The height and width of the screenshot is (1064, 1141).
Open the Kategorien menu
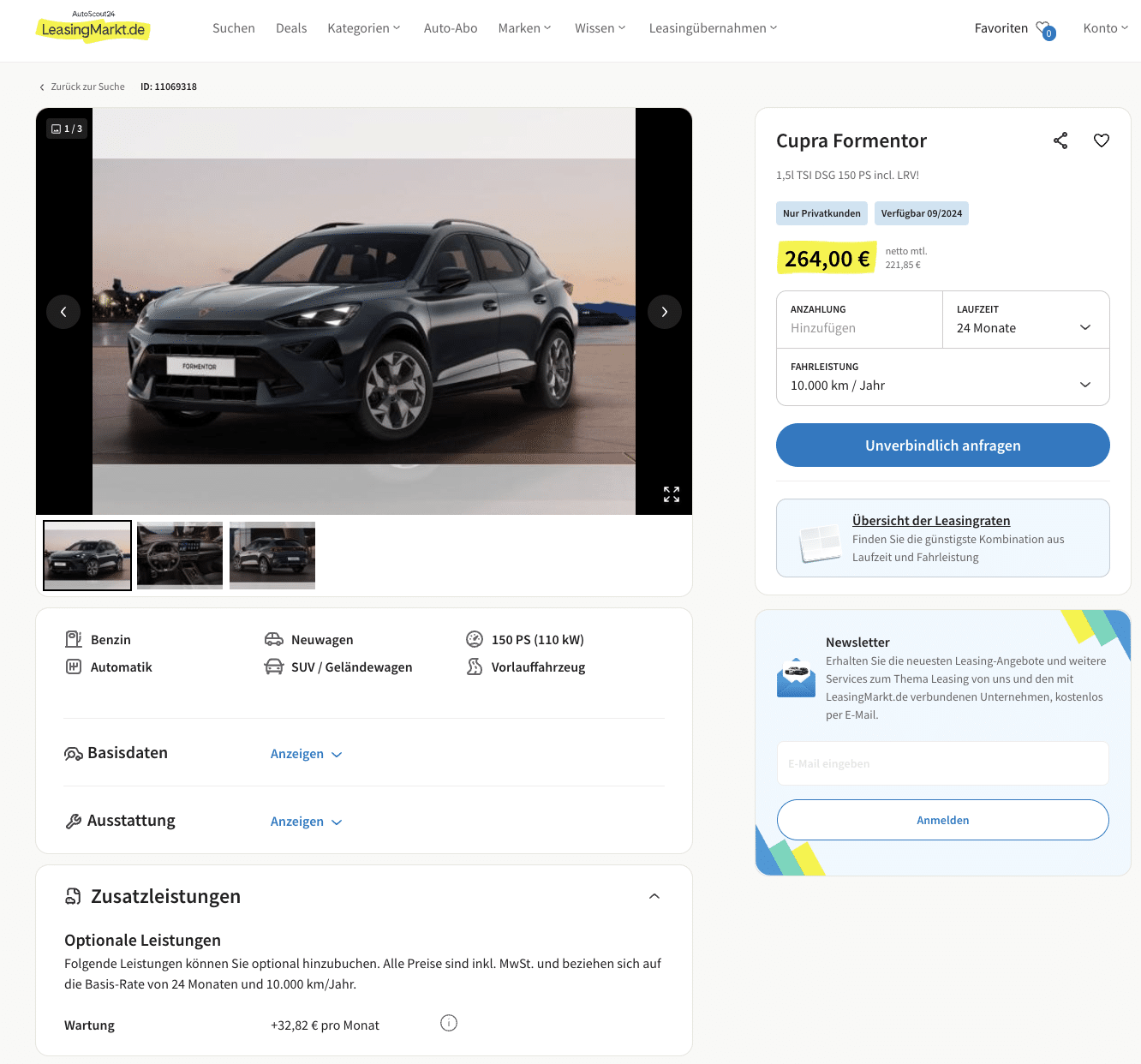(364, 28)
